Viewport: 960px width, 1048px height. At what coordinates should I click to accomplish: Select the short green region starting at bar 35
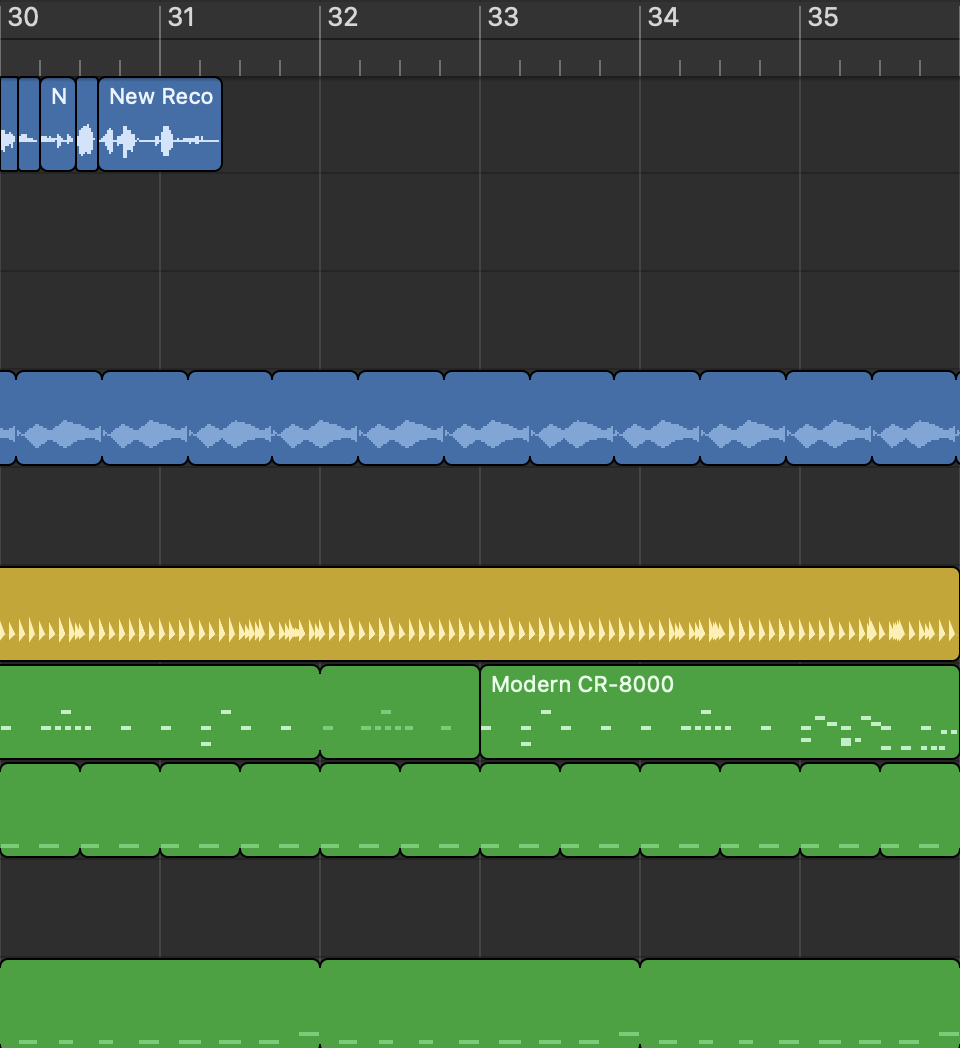840,810
